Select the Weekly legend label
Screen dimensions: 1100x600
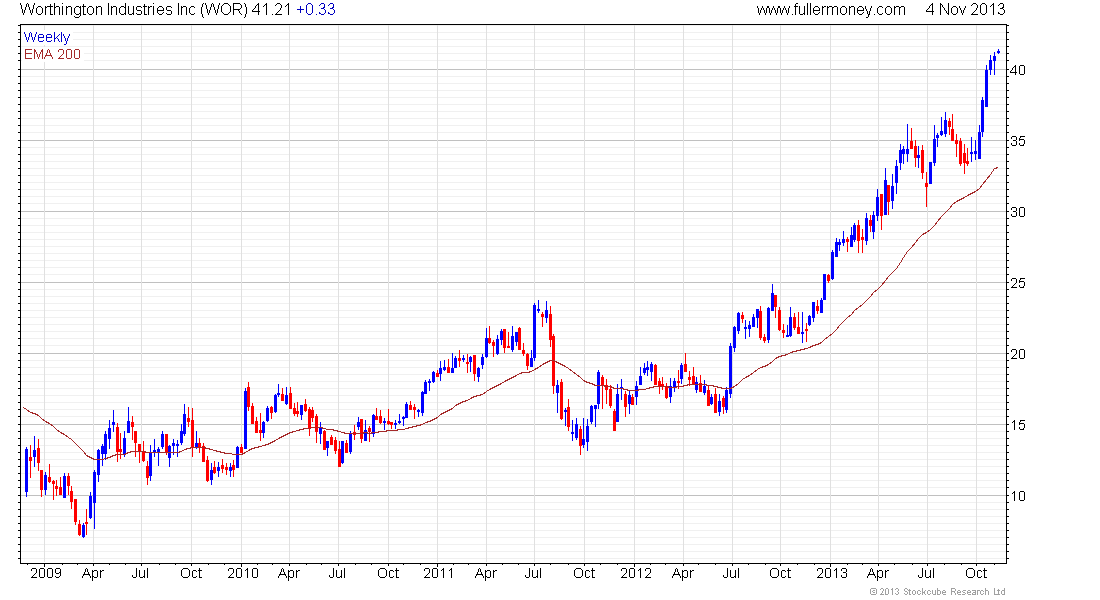pyautogui.click(x=47, y=37)
